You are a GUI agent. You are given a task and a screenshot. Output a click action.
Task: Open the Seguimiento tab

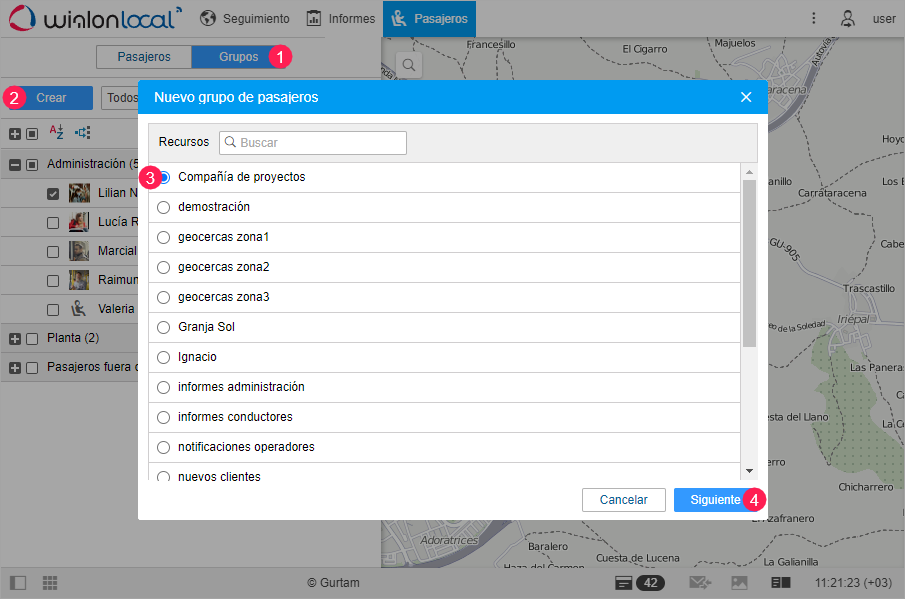coord(245,18)
